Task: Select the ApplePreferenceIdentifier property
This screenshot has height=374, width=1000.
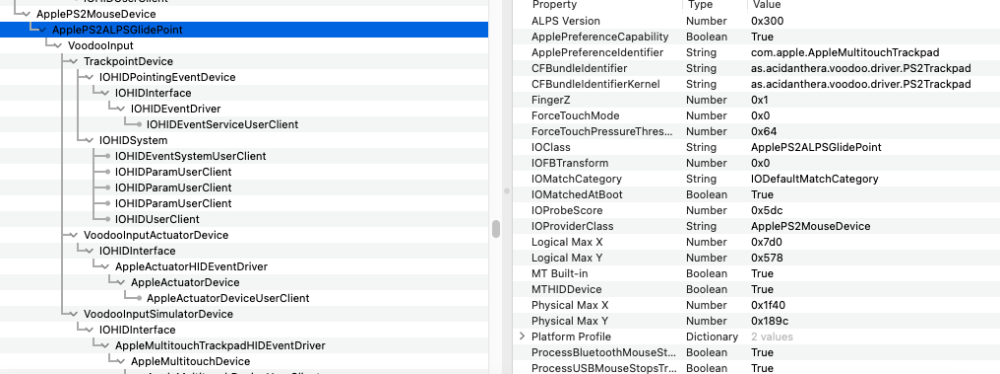Action: coord(597,52)
